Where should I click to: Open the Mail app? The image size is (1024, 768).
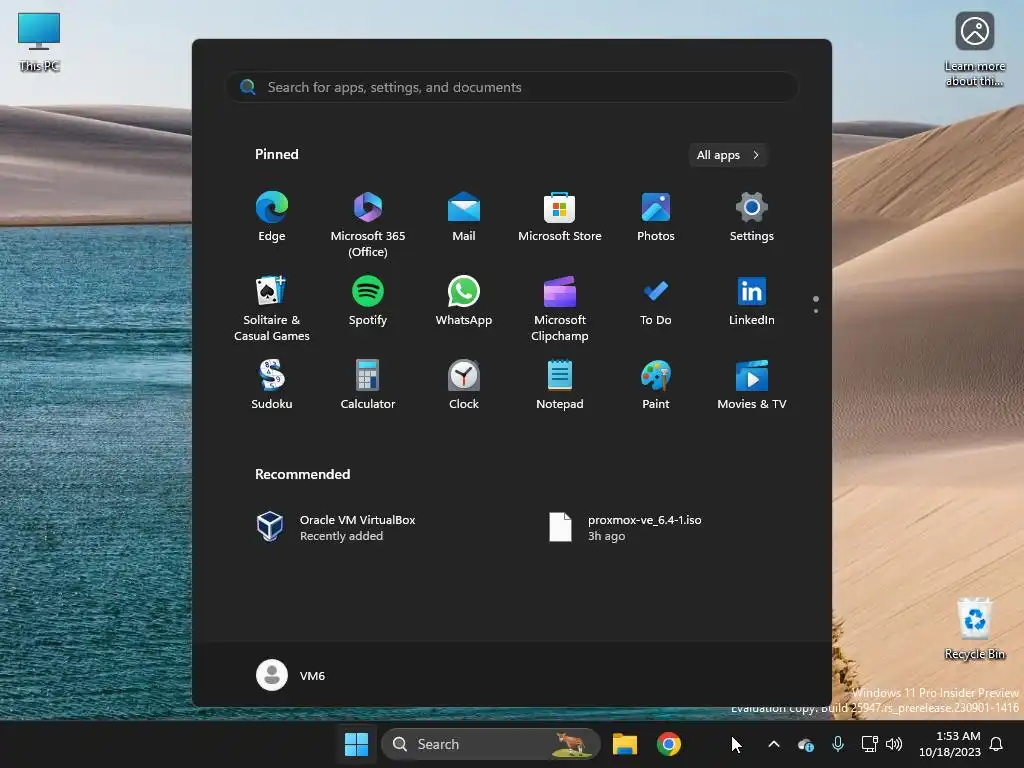coord(464,217)
